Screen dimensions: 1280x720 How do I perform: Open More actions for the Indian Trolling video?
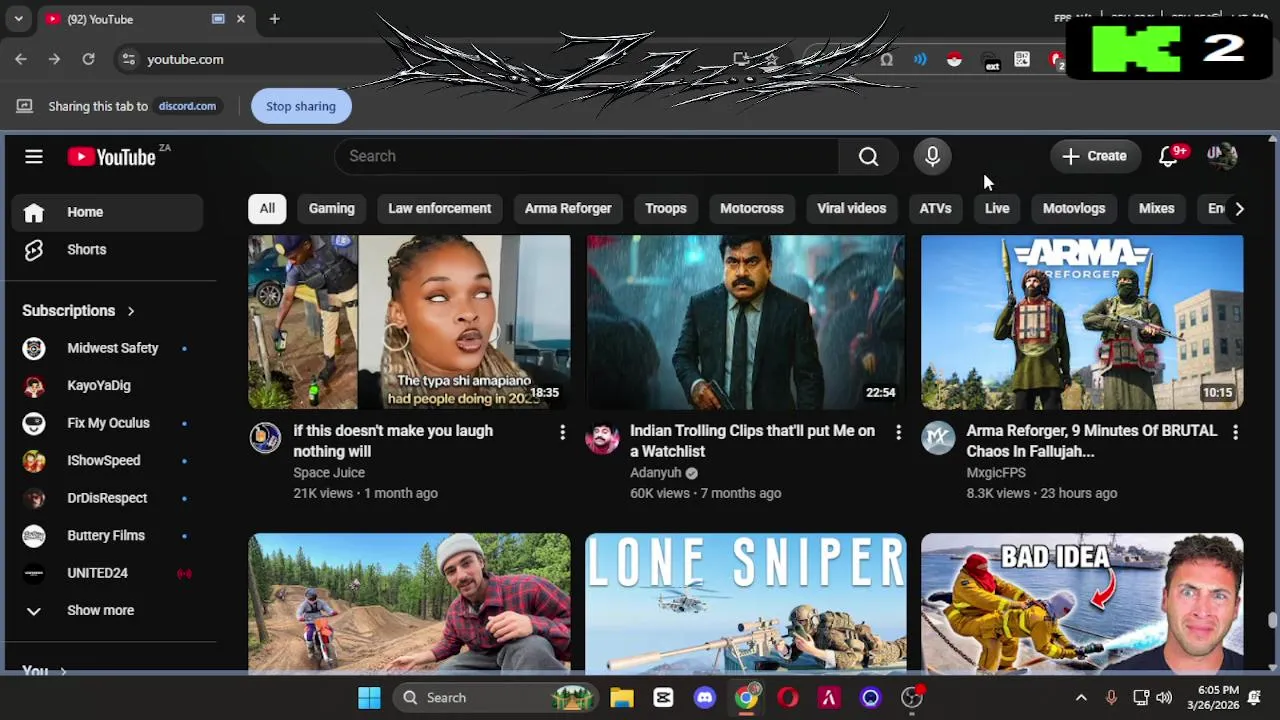point(898,432)
